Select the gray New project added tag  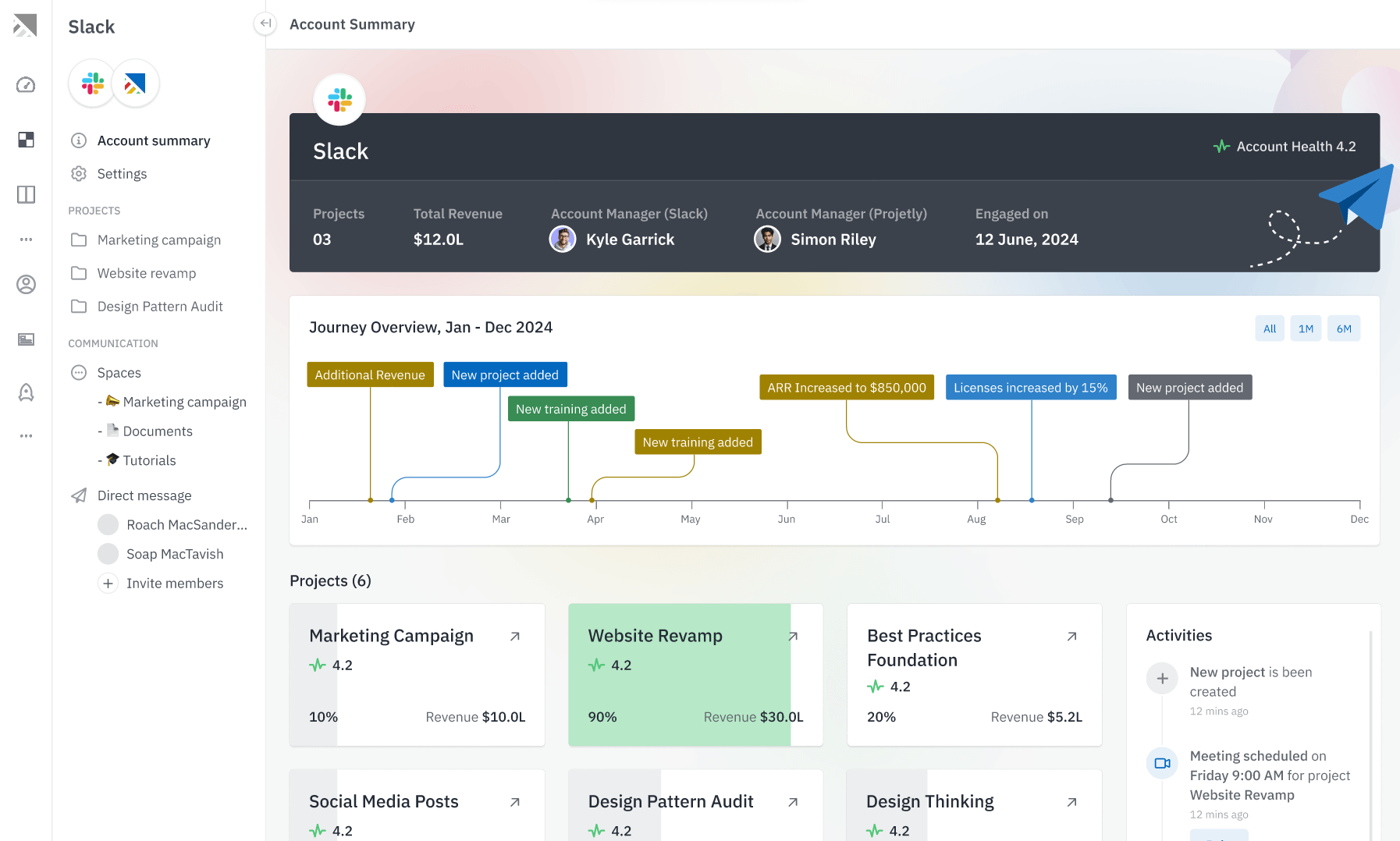click(x=1189, y=388)
